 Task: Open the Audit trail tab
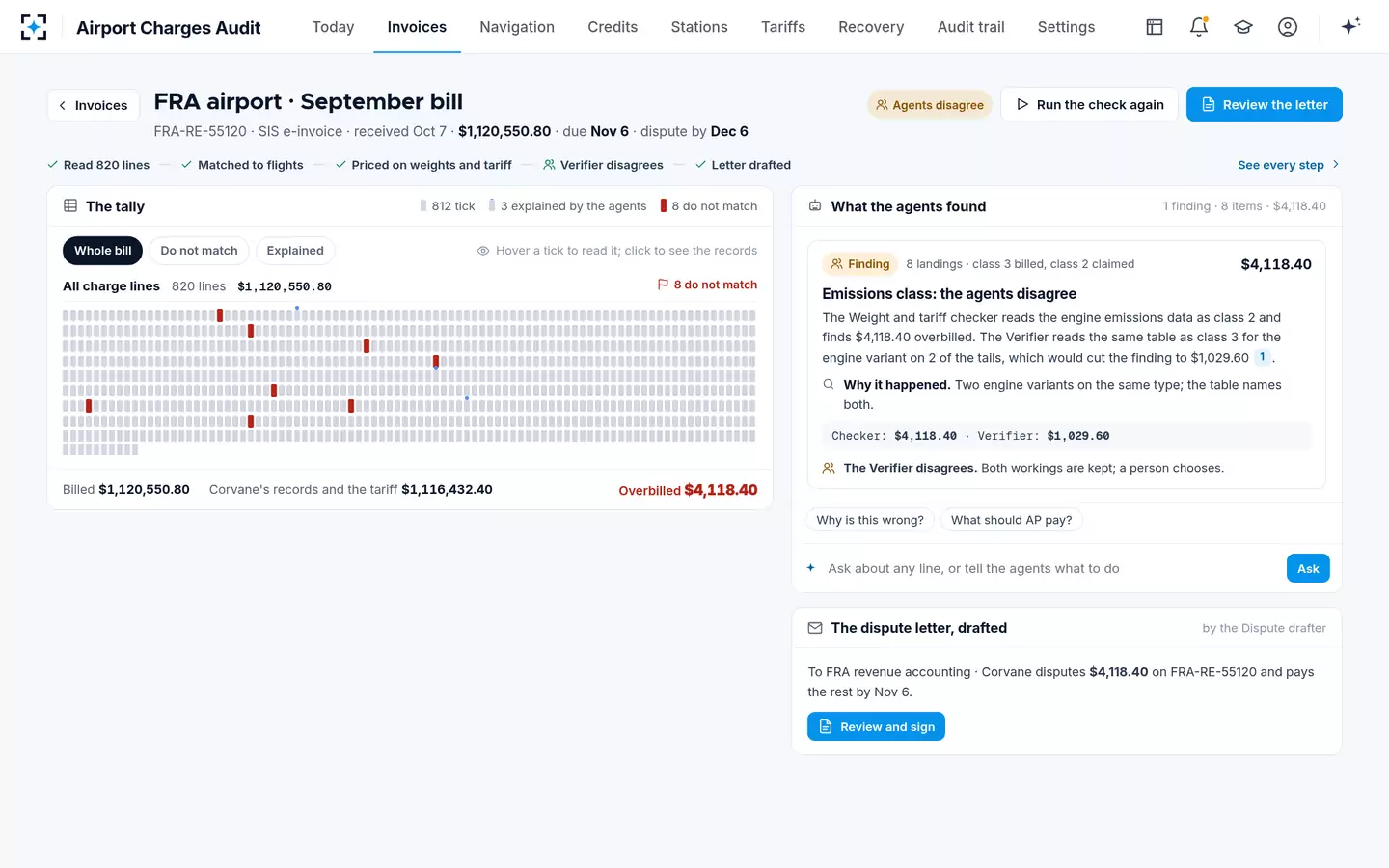(x=971, y=27)
